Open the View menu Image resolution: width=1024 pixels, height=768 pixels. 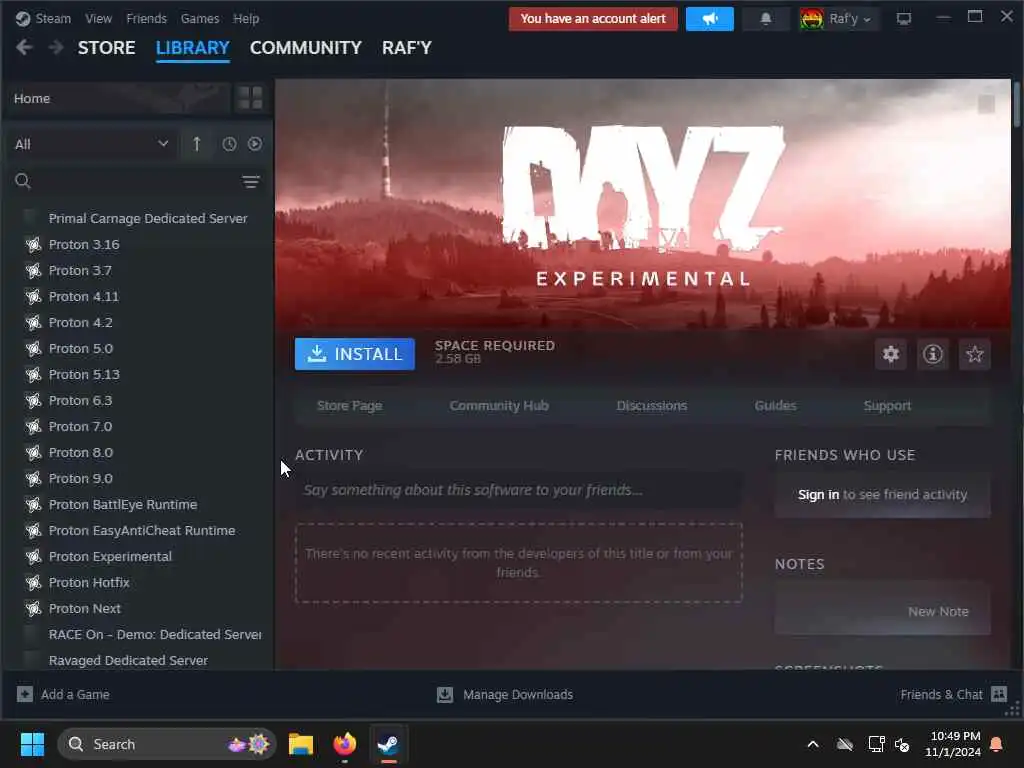coord(99,18)
